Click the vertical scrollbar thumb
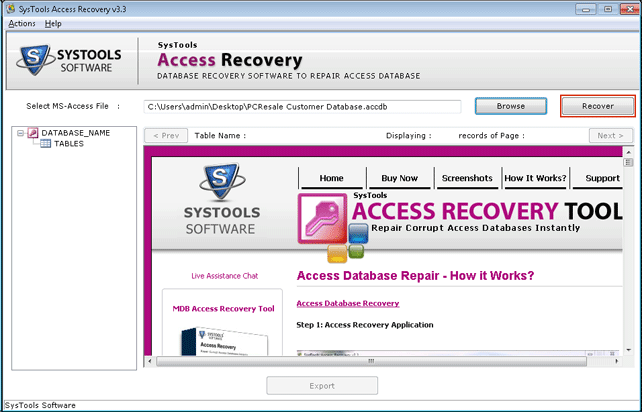The width and height of the screenshot is (642, 412). [628, 163]
